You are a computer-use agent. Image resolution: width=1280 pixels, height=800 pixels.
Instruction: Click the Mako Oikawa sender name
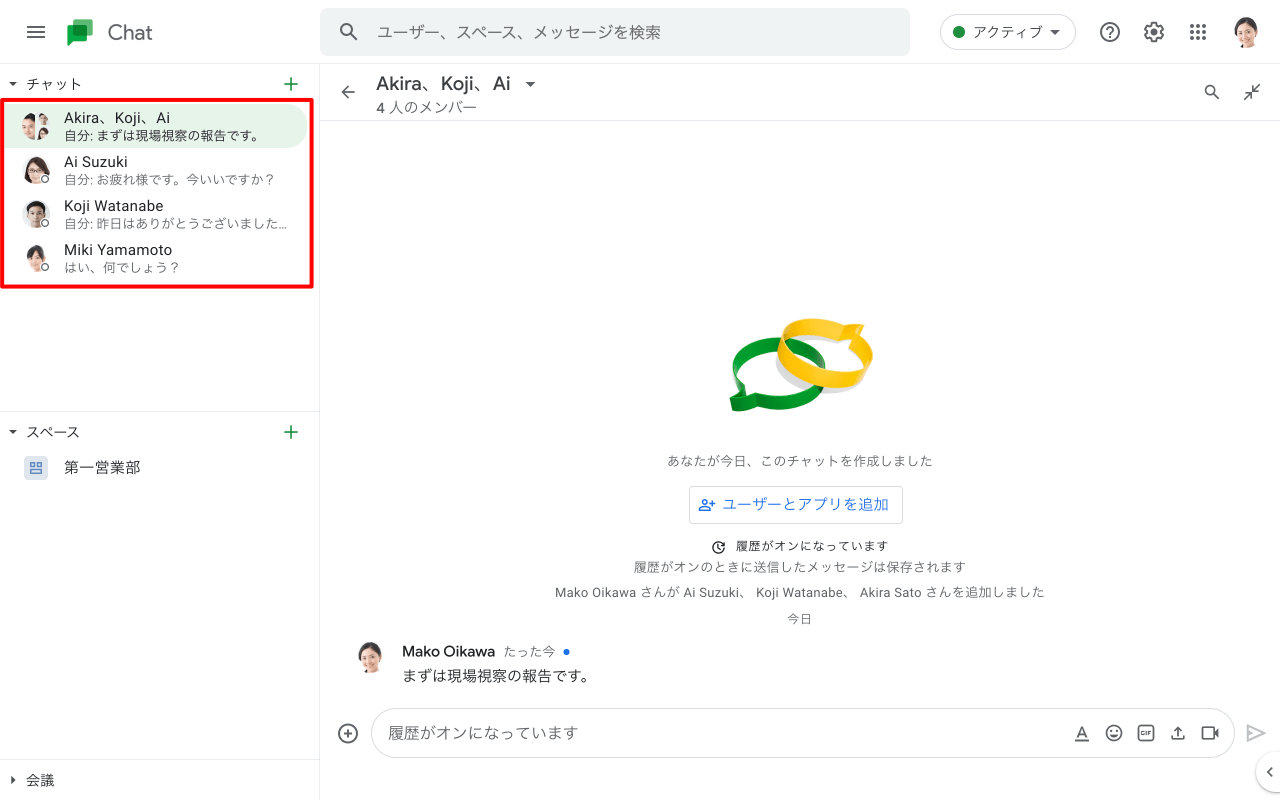[448, 651]
